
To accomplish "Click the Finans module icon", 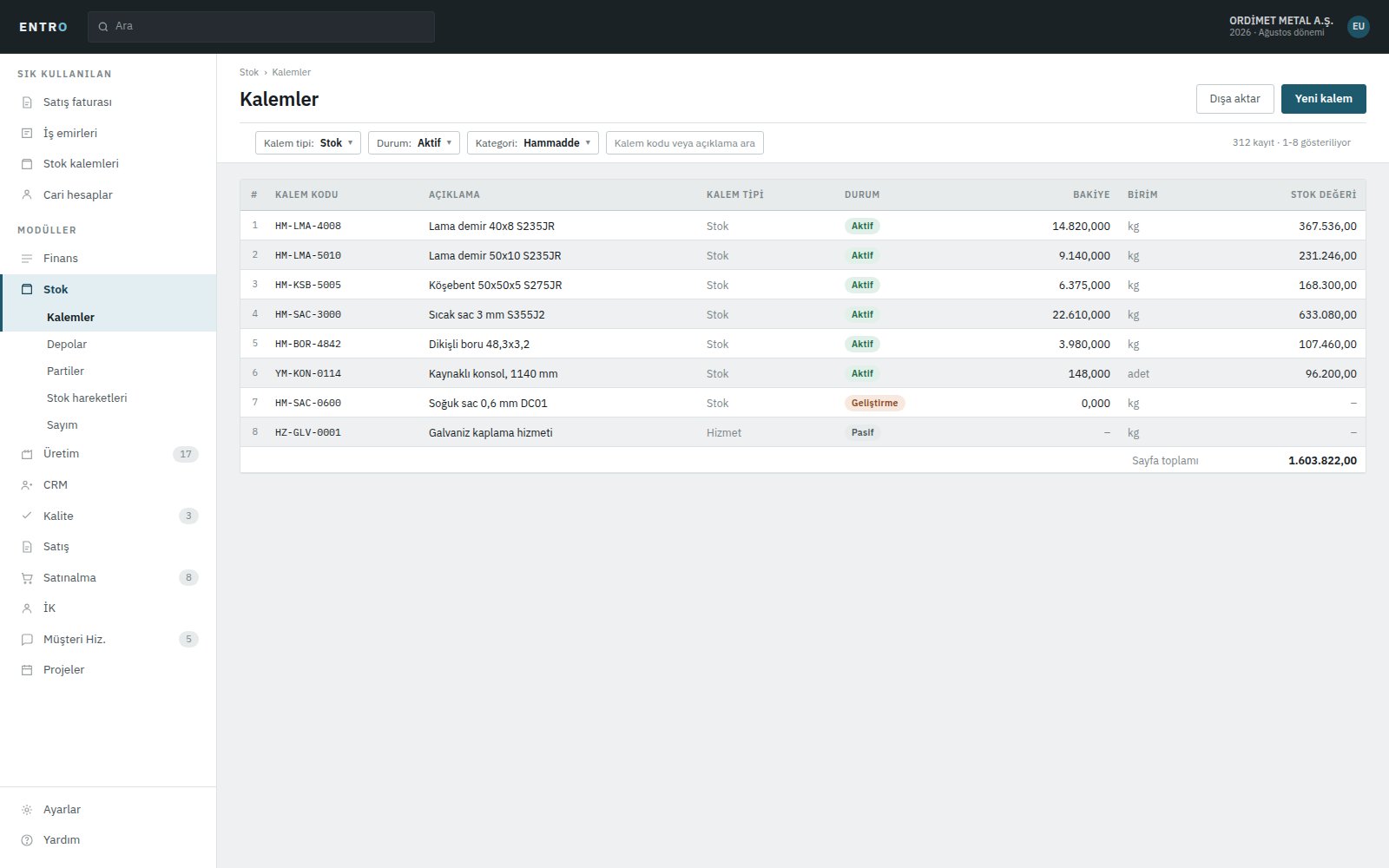I will [x=27, y=259].
